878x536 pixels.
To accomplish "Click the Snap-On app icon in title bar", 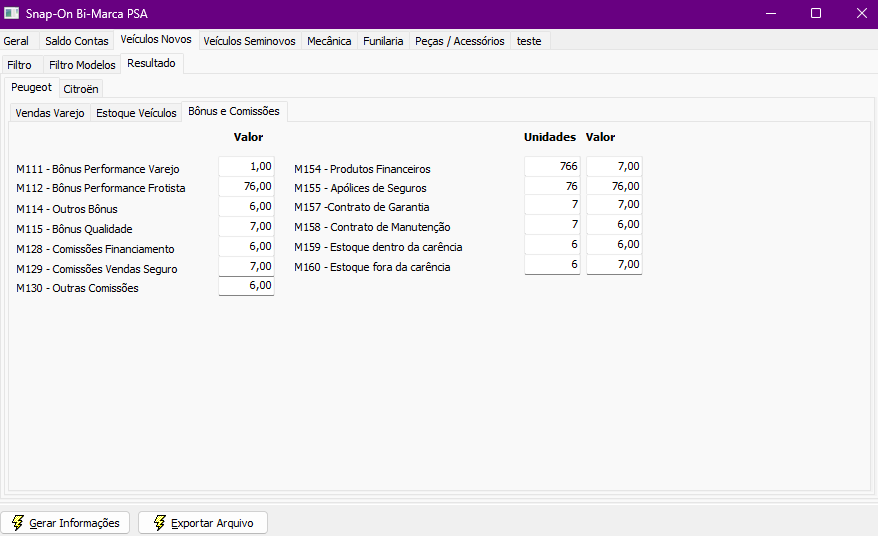I will [x=11, y=13].
